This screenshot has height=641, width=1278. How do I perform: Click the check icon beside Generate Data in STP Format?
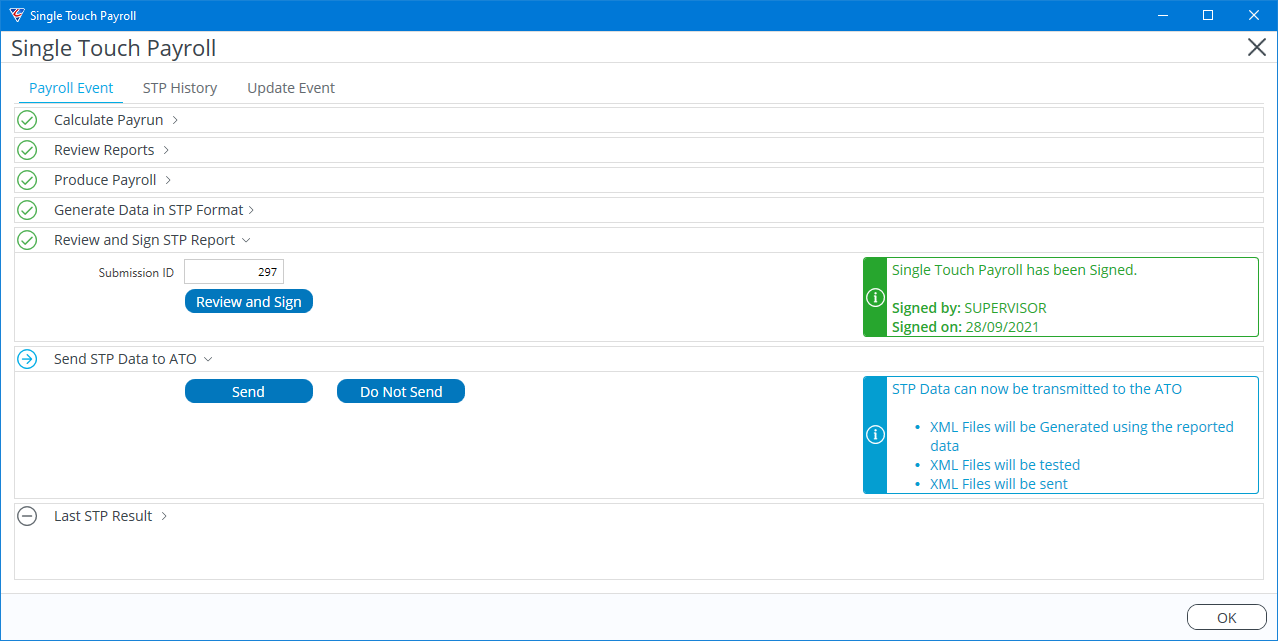(27, 210)
